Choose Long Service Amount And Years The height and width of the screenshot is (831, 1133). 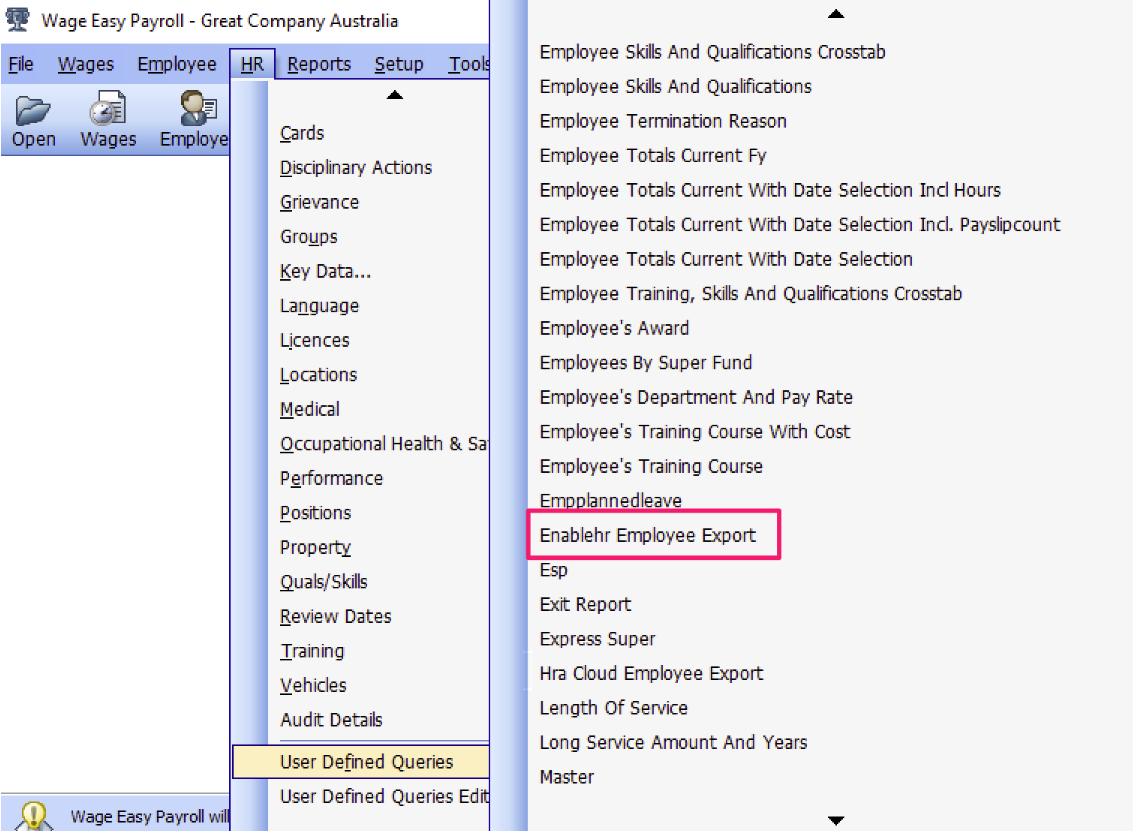pyautogui.click(x=673, y=743)
